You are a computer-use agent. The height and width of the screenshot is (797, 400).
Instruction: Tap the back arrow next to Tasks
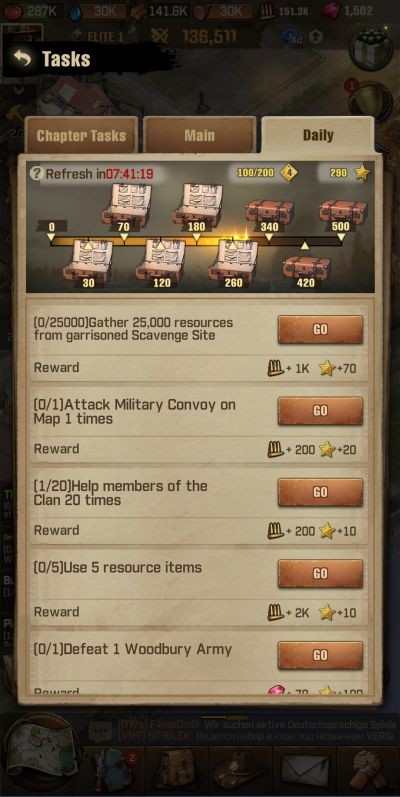click(22, 59)
